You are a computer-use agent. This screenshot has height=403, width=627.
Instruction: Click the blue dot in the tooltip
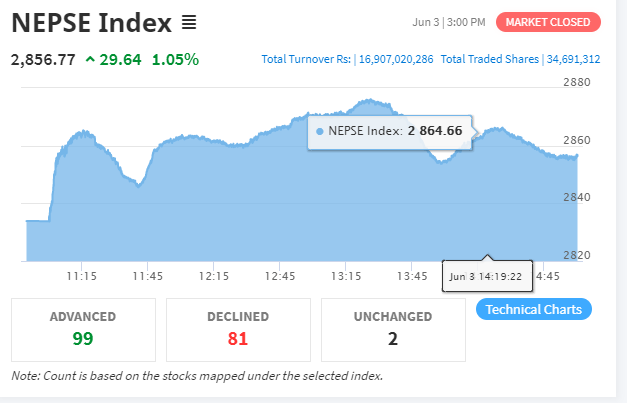(319, 131)
